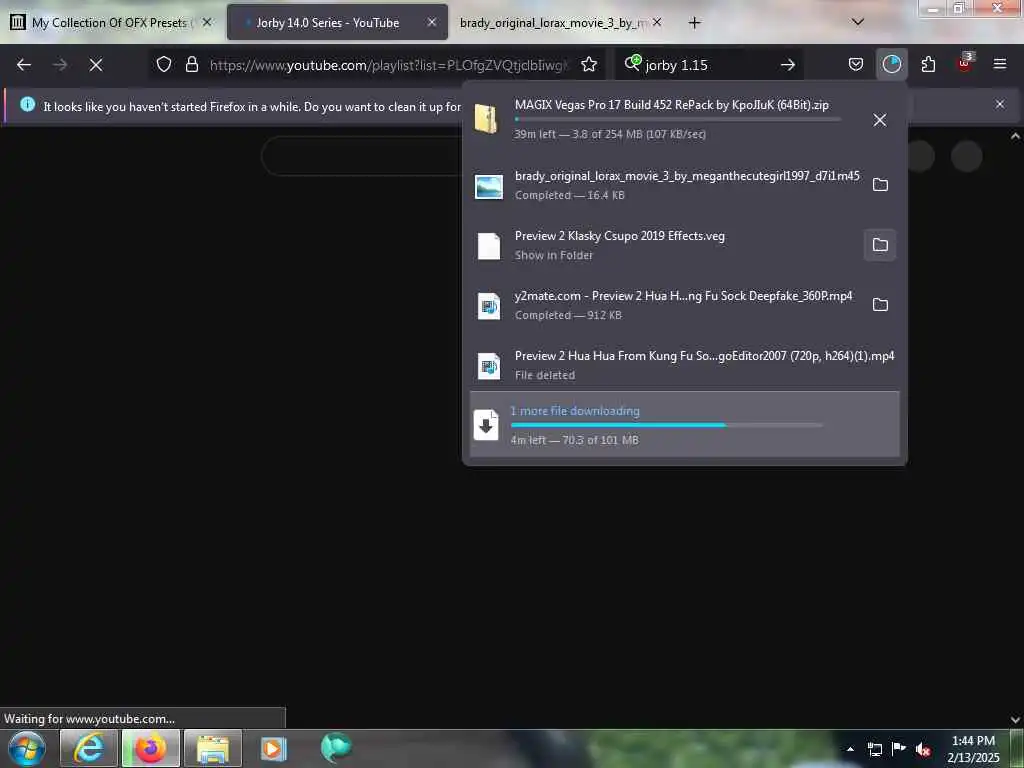The width and height of the screenshot is (1024, 768).
Task: Show Klasky Csupo veg file in folder
Action: pyautogui.click(x=880, y=245)
